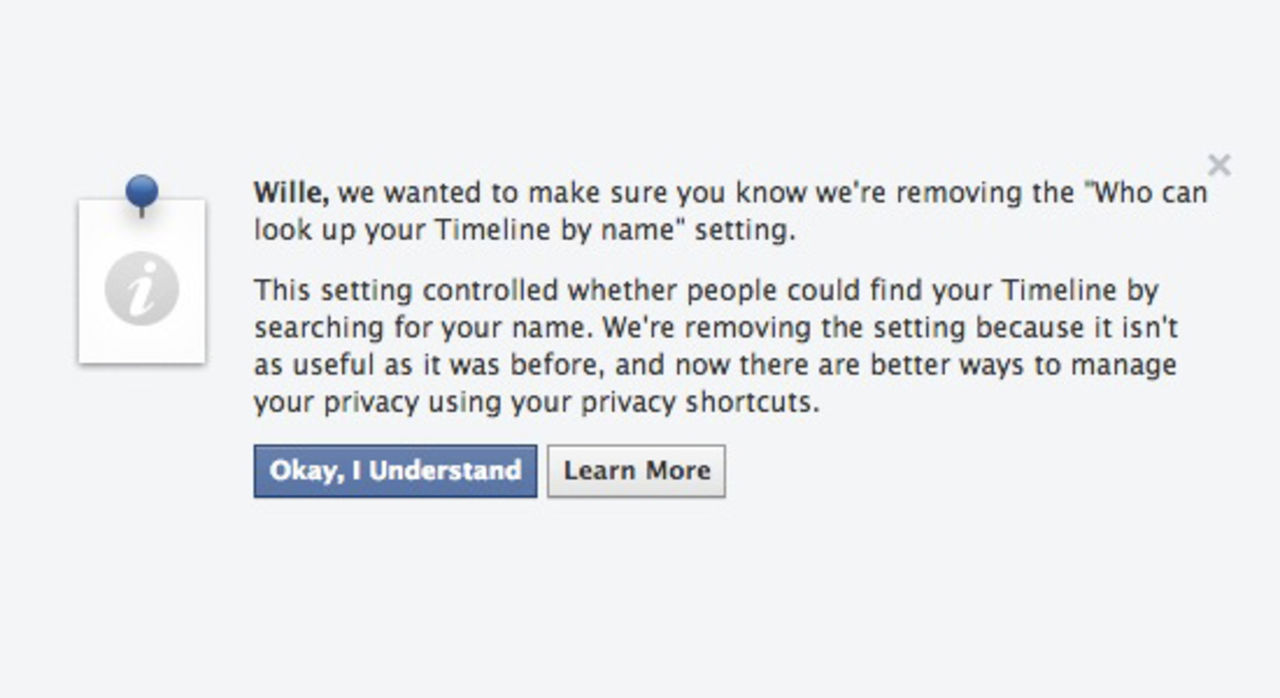
Task: Click the blue pushpin icon
Action: [x=142, y=190]
